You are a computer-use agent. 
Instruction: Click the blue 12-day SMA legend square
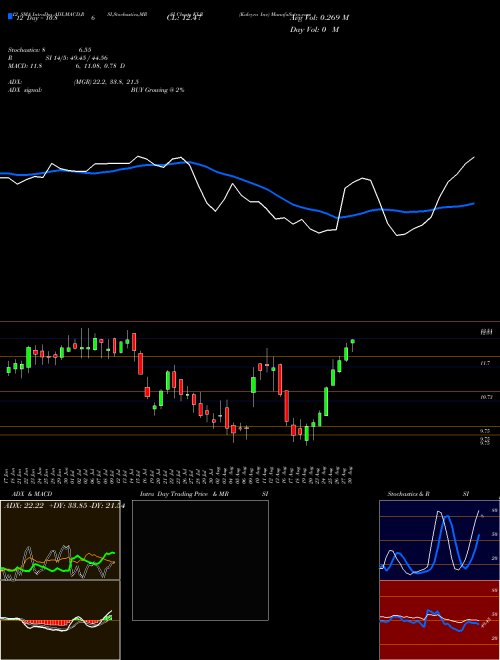[10, 16]
